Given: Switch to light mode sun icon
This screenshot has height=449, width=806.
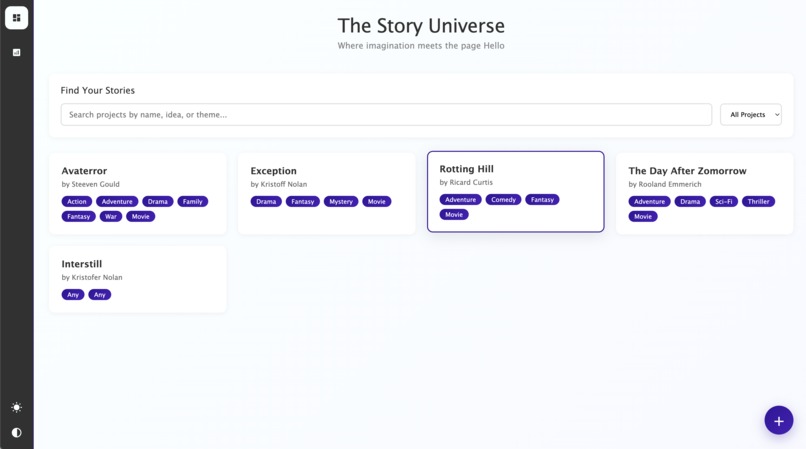Looking at the screenshot, I should pos(16,407).
